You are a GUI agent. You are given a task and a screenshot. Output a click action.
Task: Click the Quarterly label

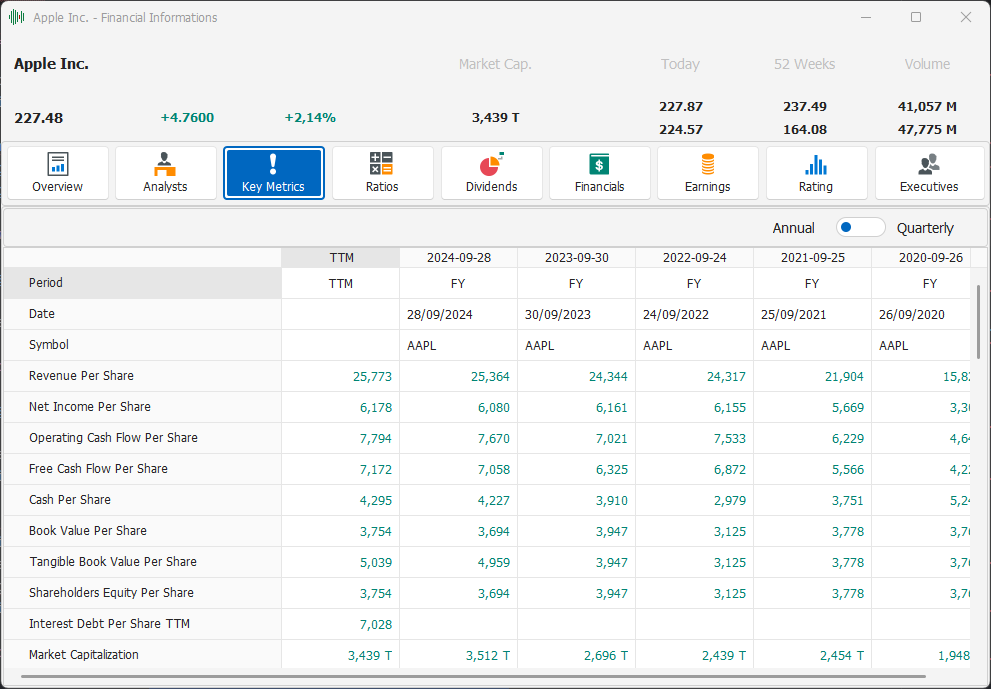(925, 228)
